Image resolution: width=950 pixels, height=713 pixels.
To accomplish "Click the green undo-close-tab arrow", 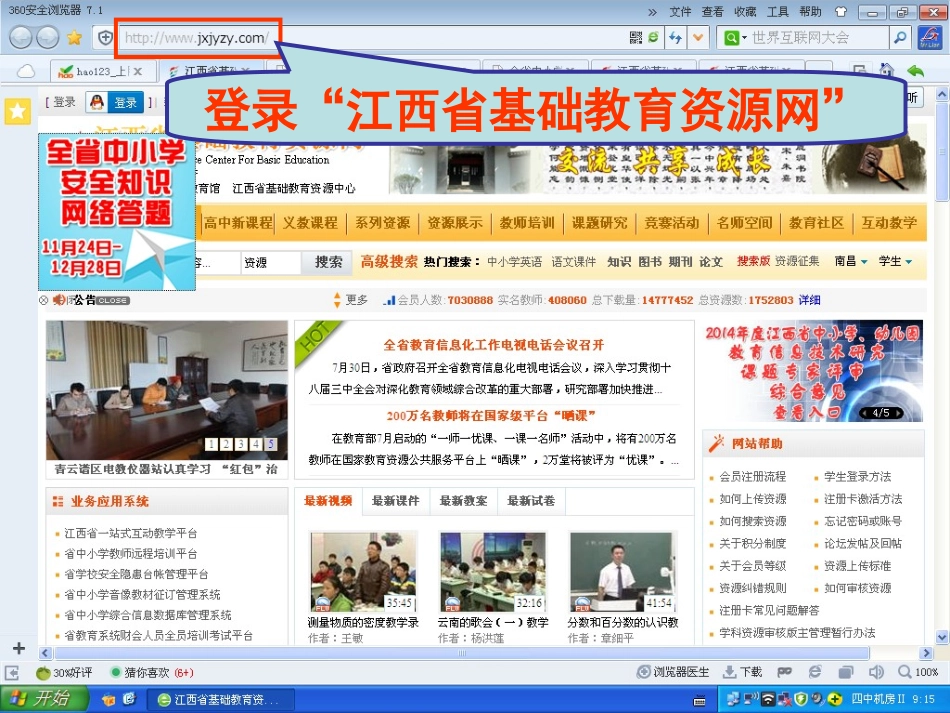I will click(915, 71).
